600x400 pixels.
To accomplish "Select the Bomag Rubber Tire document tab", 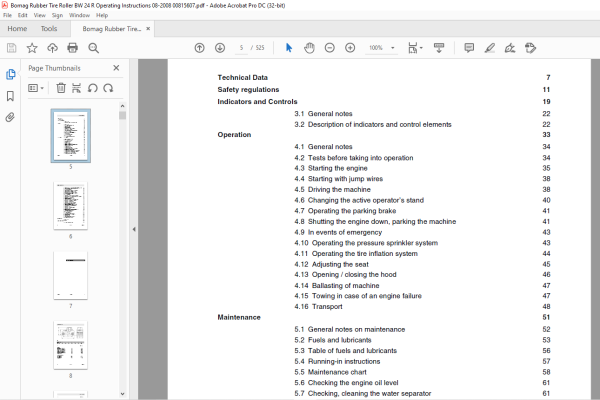I will tap(112, 29).
